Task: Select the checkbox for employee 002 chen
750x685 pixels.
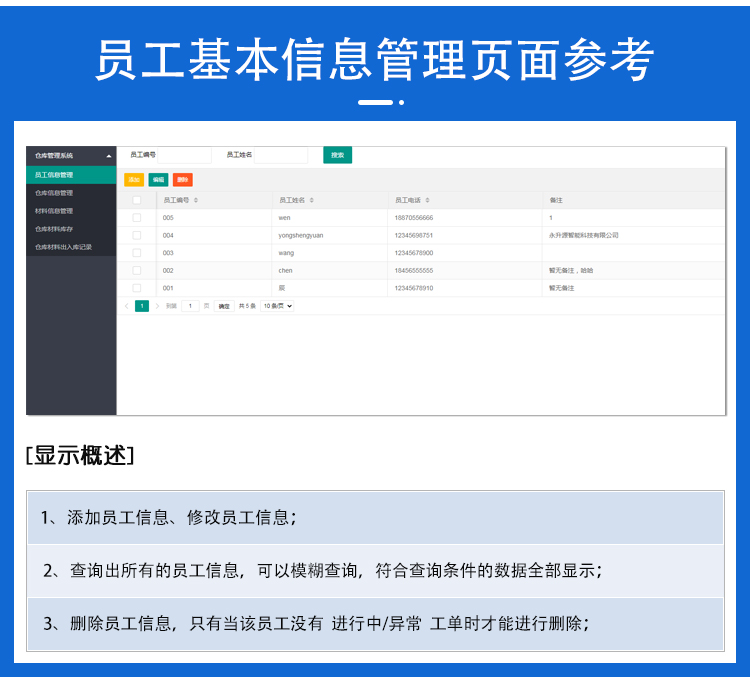Action: pos(137,270)
